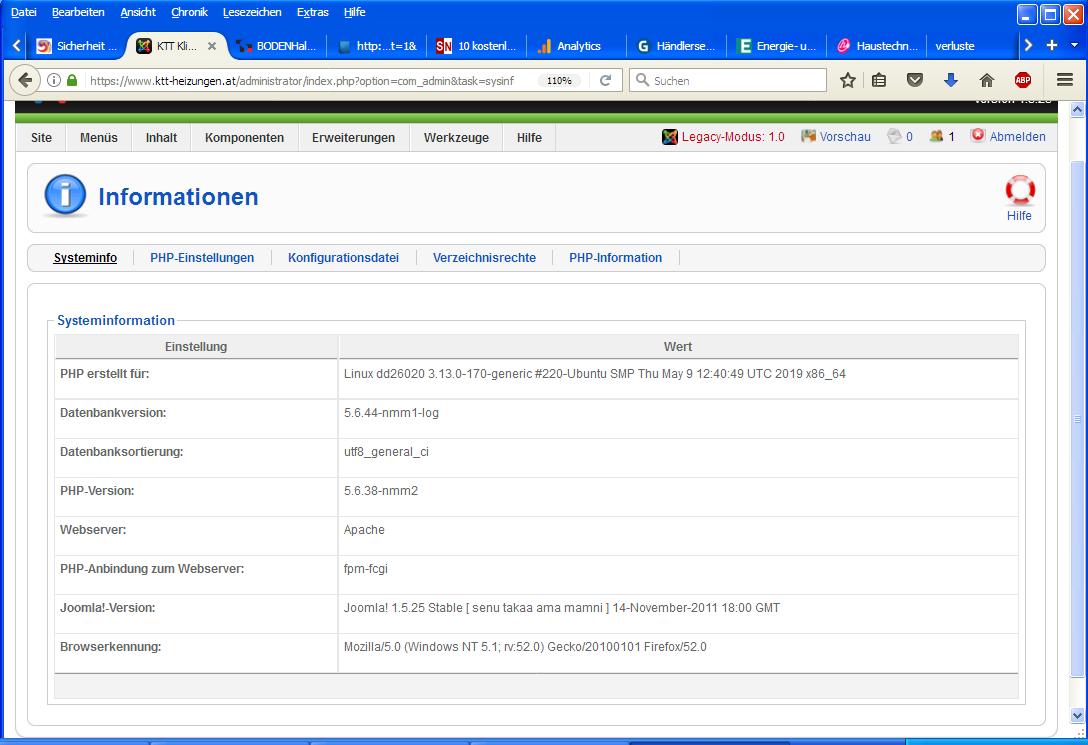Open the Chronik menu in the menu bar
Viewport: 1088px width, 745px height.
pos(189,12)
